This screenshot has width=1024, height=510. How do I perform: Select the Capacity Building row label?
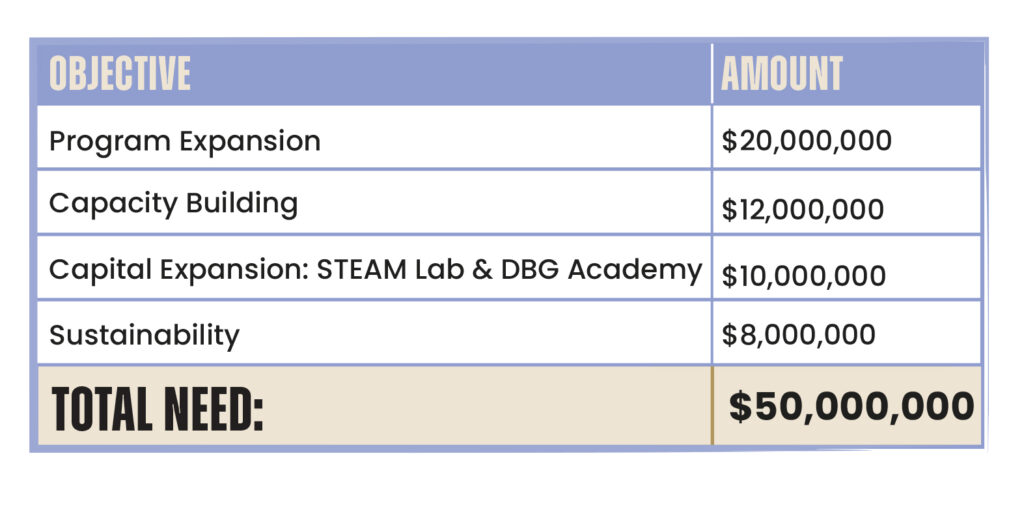point(173,204)
